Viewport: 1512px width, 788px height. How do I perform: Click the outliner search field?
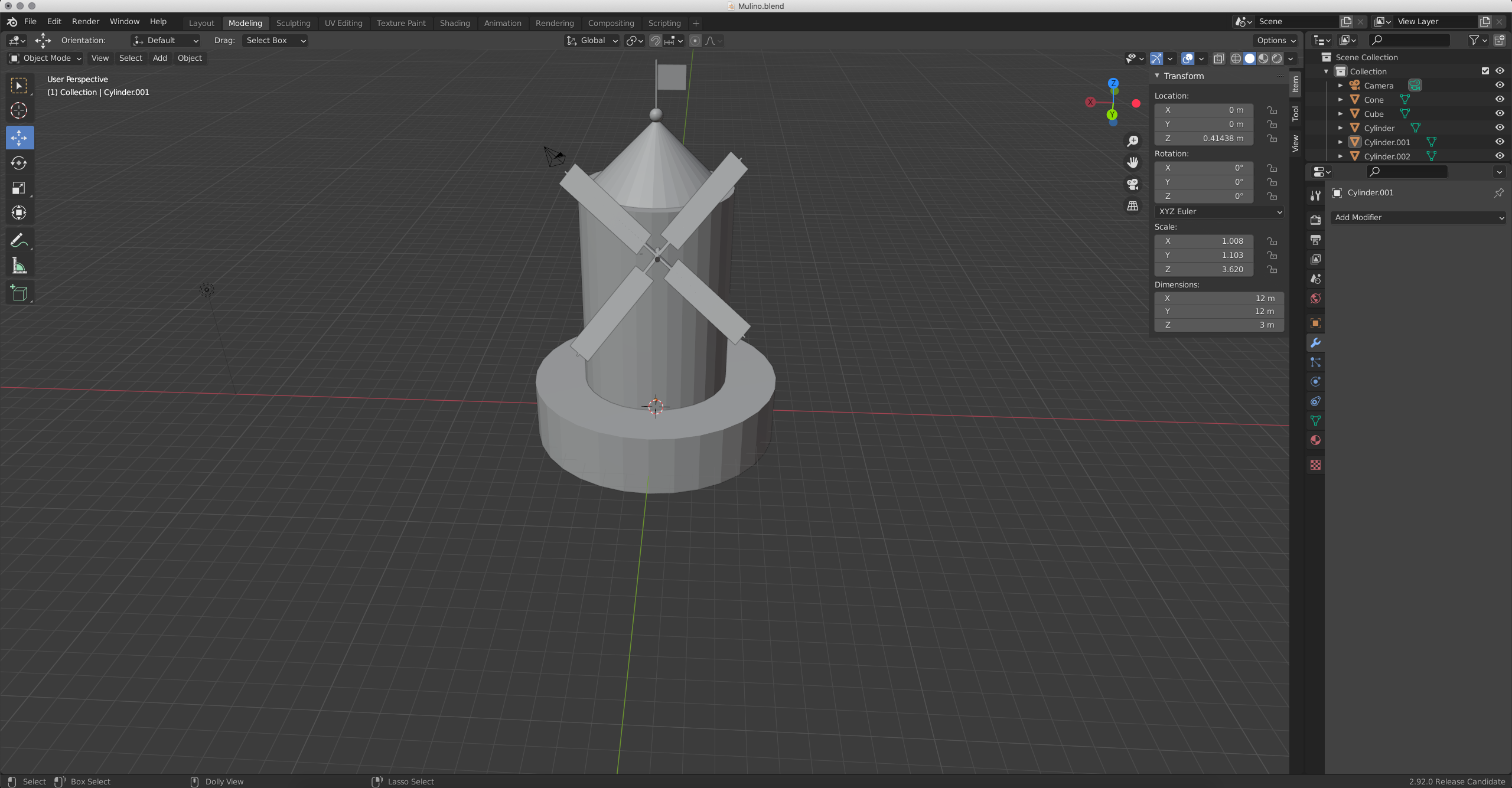point(1409,40)
